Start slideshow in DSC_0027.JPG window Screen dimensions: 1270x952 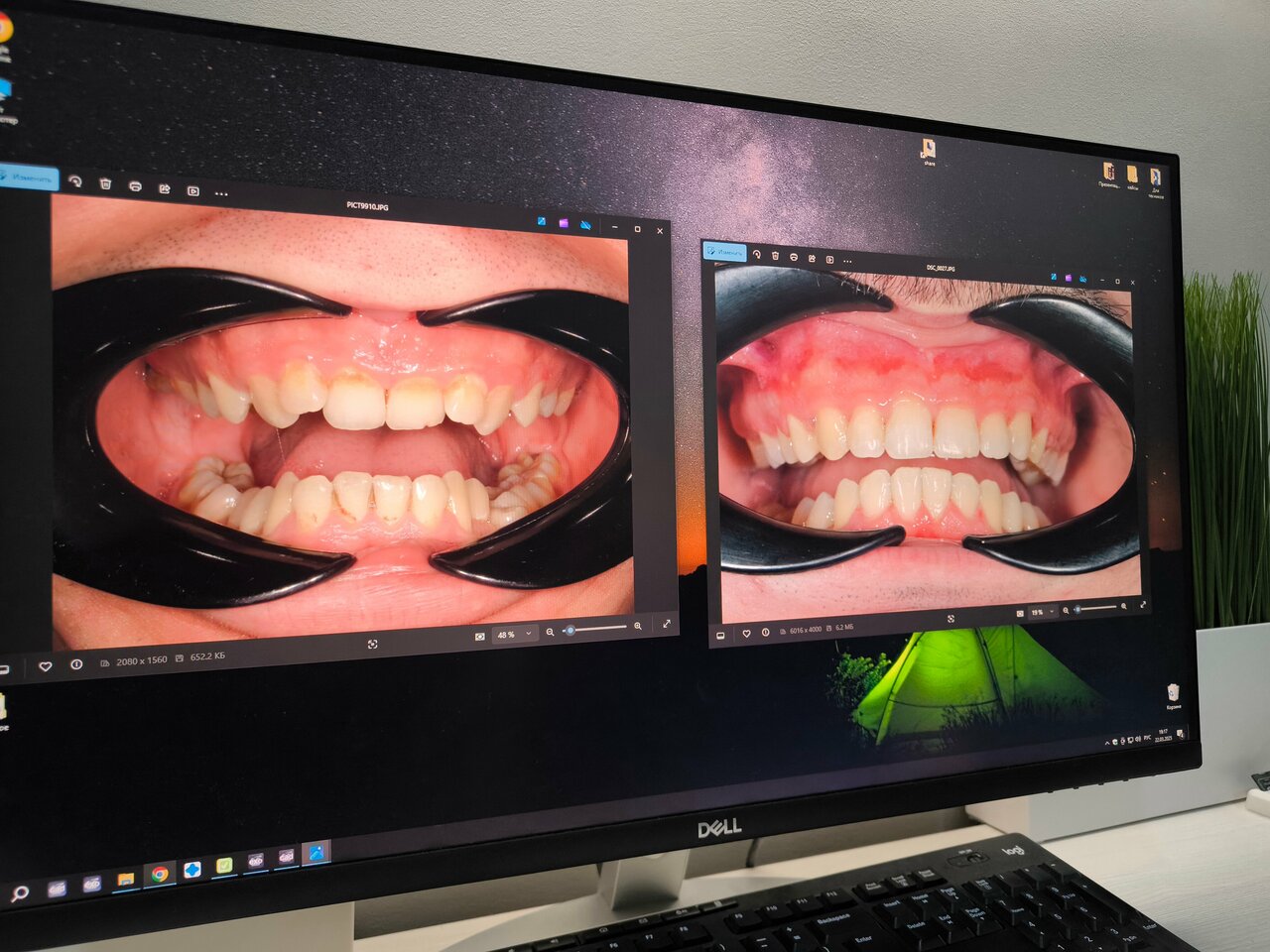point(829,259)
